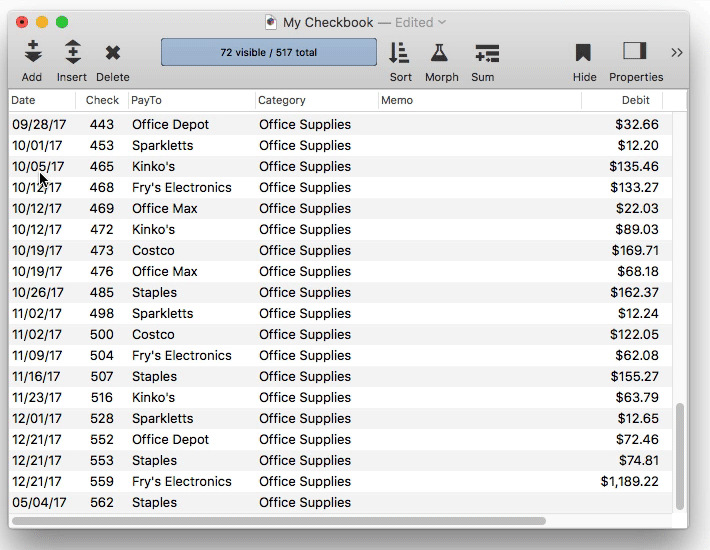Click the vertical scrollbar thumb

coord(681,455)
